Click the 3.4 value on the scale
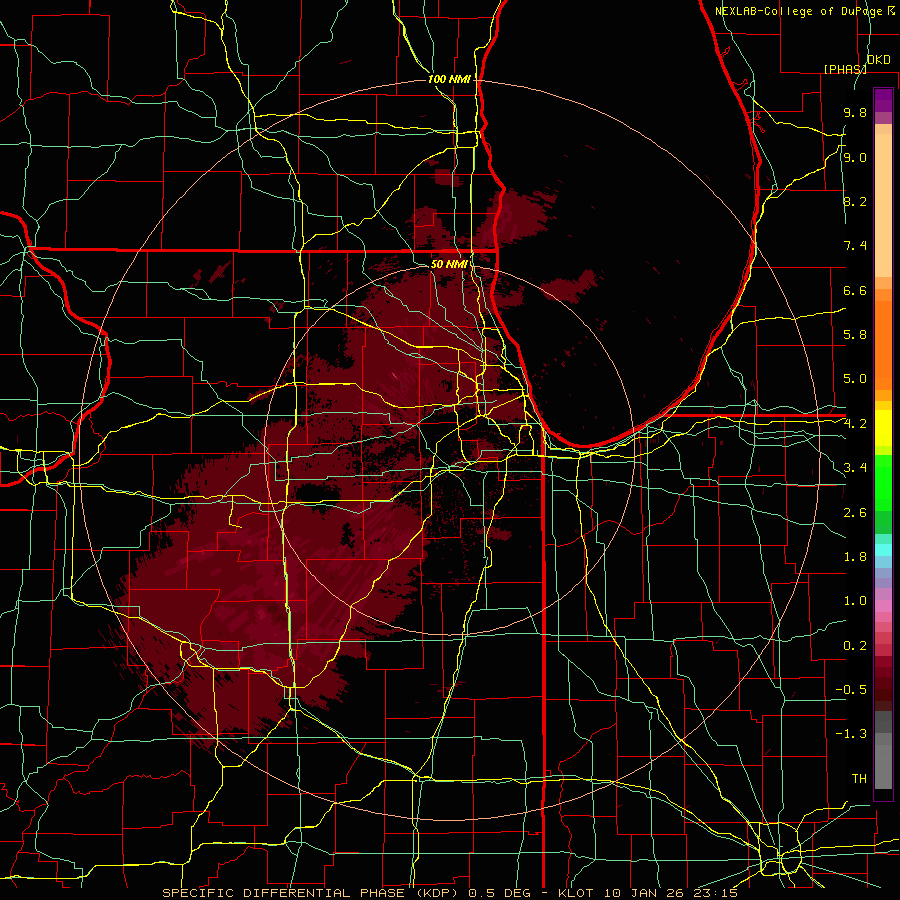 click(x=855, y=468)
